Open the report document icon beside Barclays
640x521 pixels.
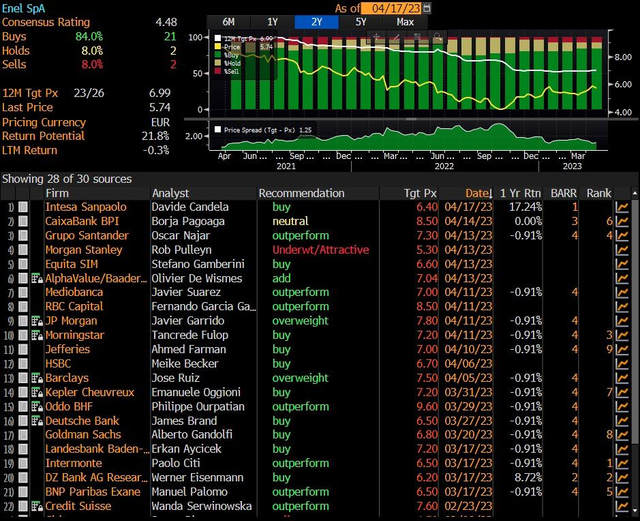point(37,378)
